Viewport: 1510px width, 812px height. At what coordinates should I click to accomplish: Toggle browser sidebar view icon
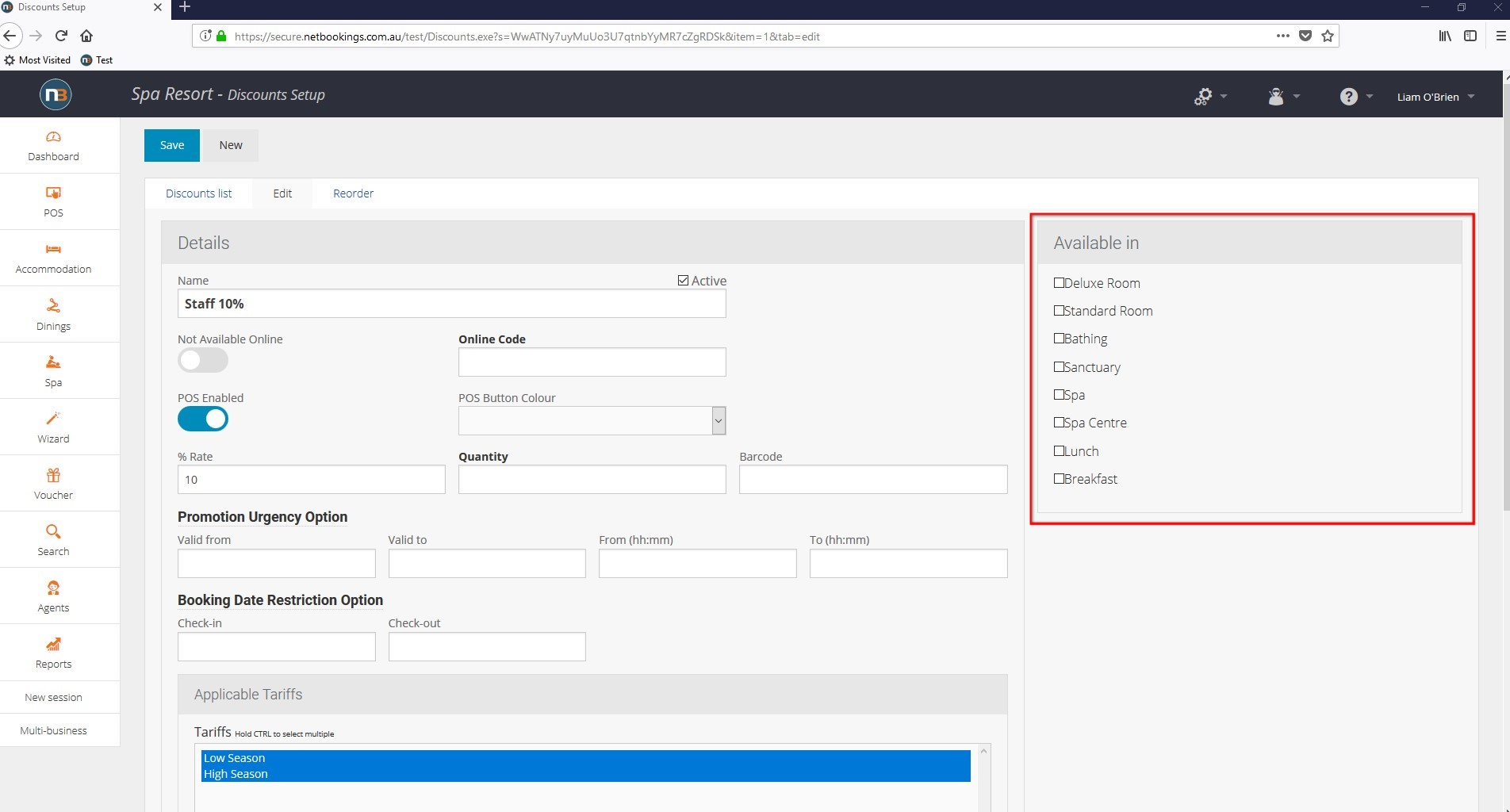(x=1470, y=36)
